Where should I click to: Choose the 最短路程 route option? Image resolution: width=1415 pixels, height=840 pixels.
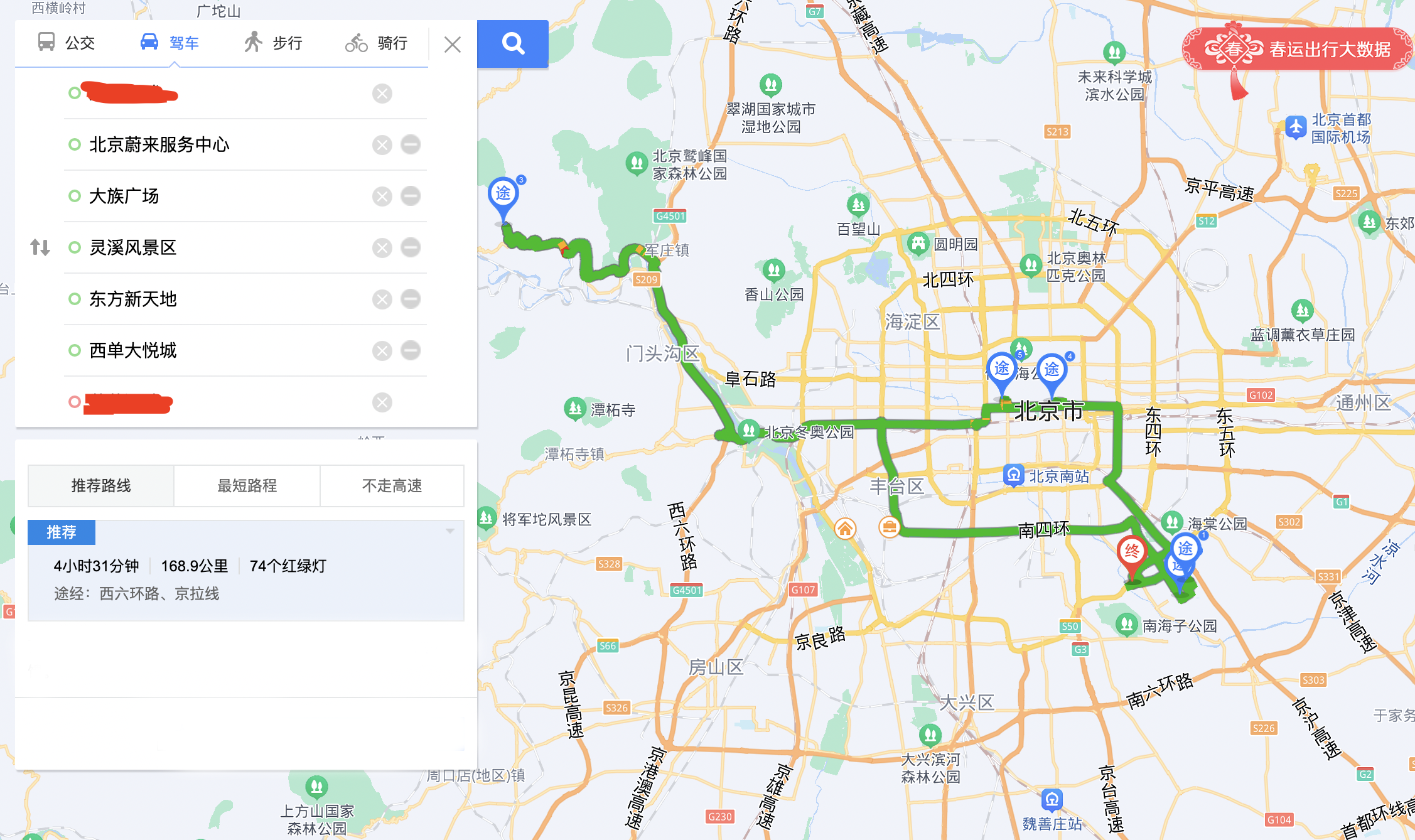[247, 486]
